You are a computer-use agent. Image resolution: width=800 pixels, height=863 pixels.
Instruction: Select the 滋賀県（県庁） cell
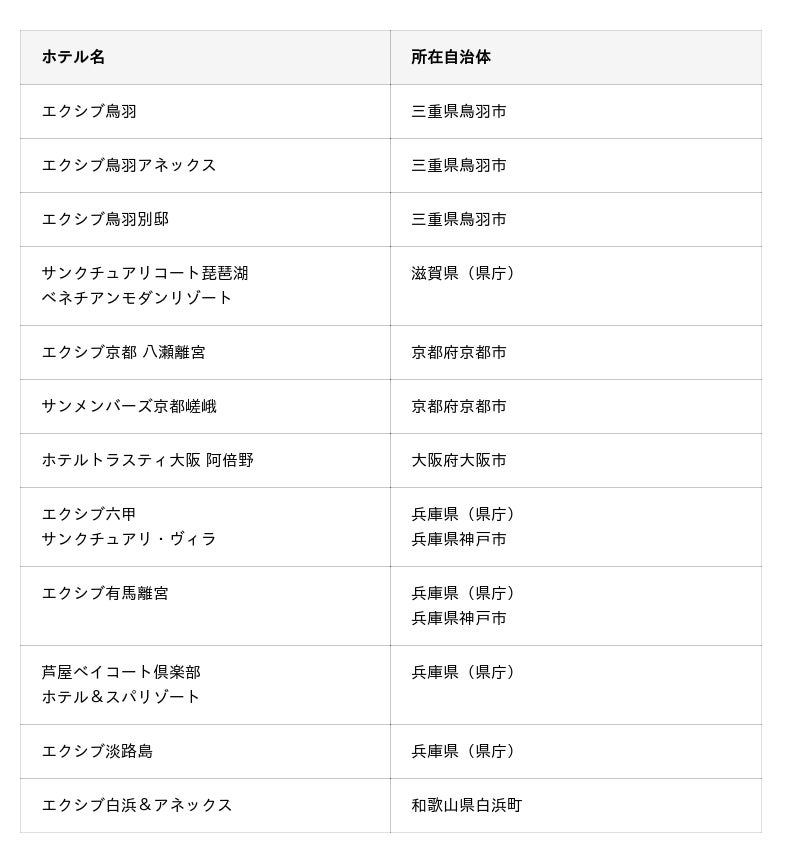466,273
